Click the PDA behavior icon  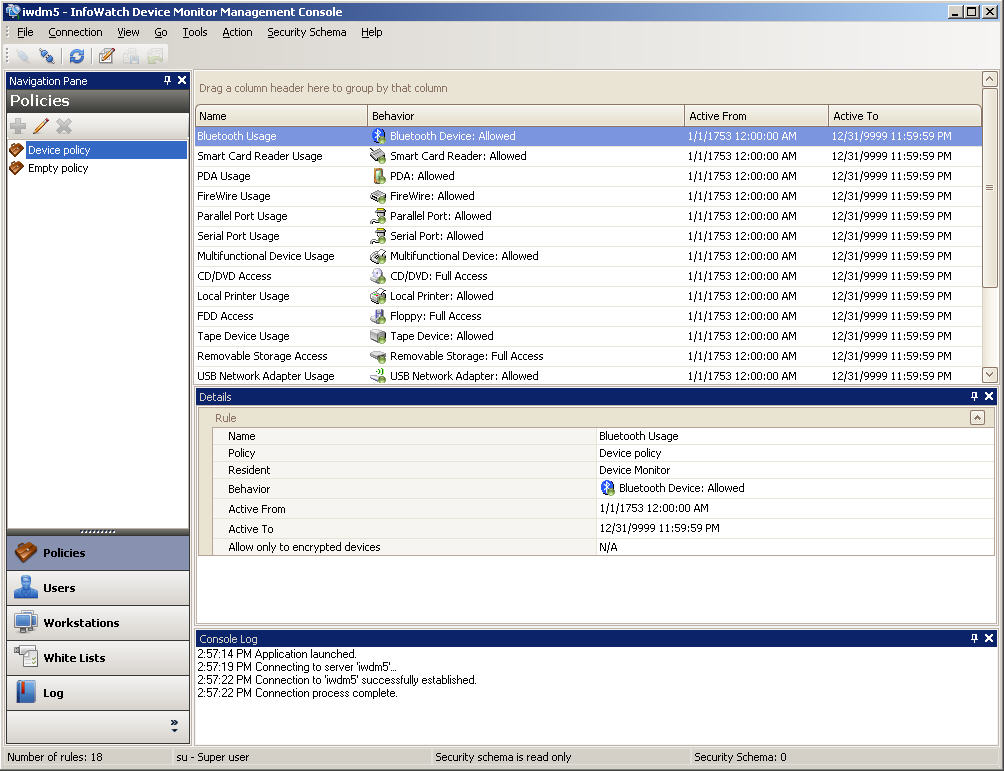378,175
